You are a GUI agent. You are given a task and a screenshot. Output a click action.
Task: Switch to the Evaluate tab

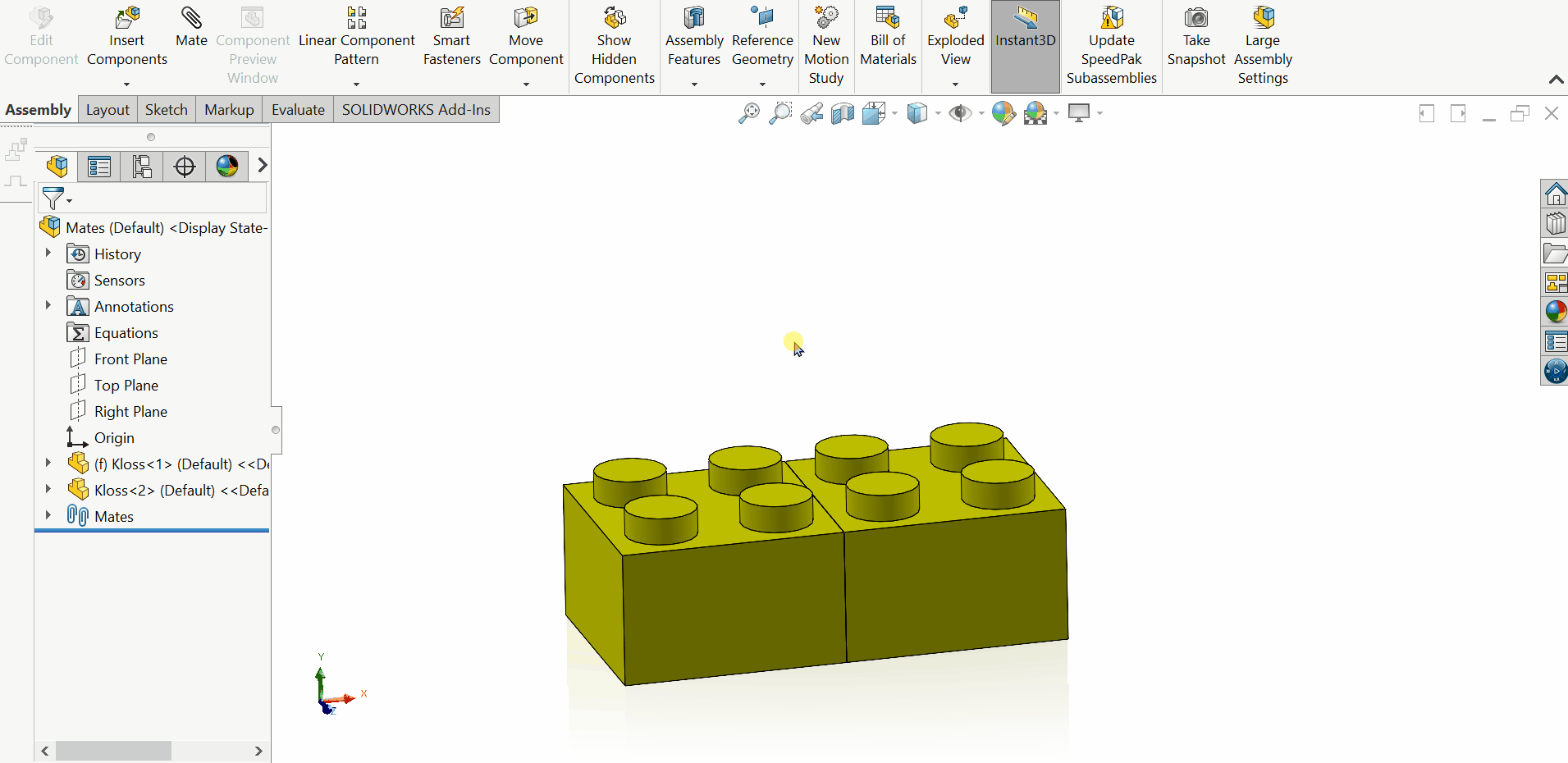tap(298, 110)
